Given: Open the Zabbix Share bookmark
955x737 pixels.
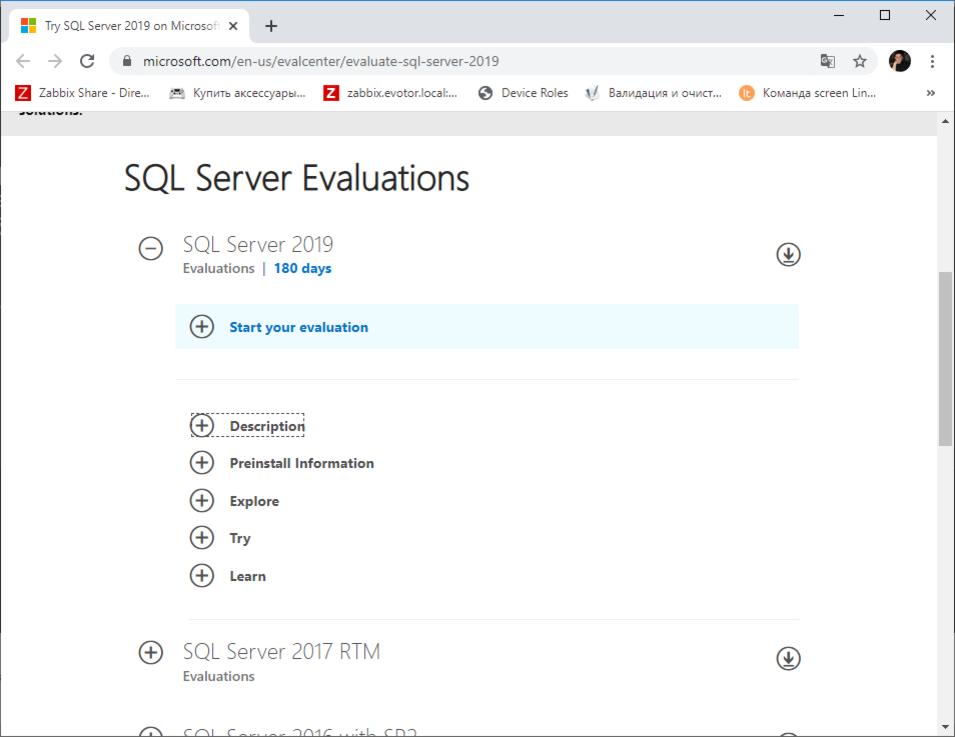Looking at the screenshot, I should (x=82, y=93).
